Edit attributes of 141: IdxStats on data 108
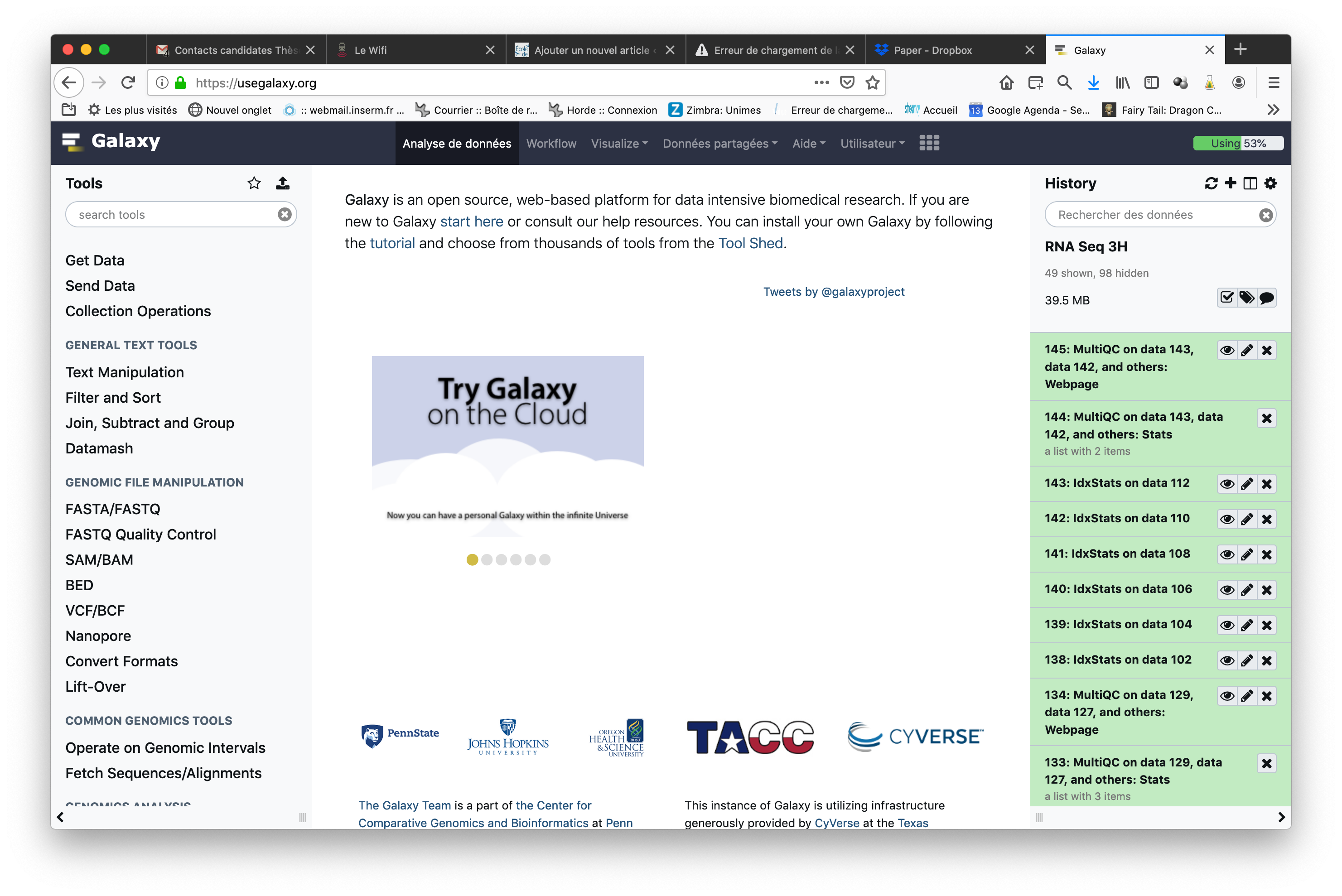Screen dimensions: 1342x896 pyautogui.click(x=1246, y=554)
